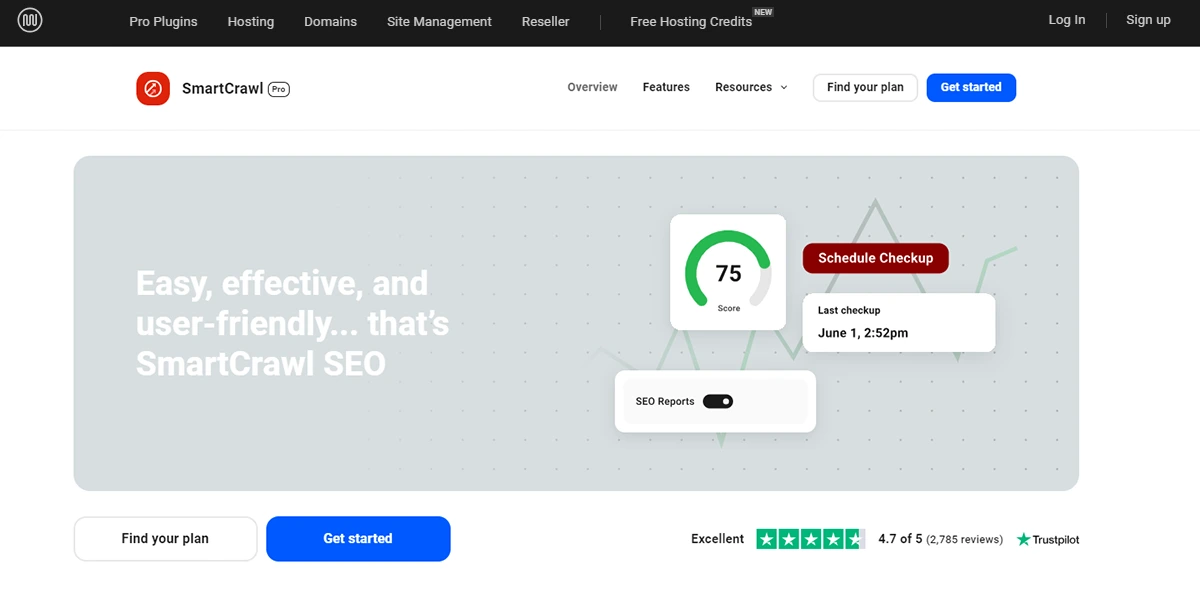Click the SmartCrawl product name text
Image resolution: width=1200 pixels, height=600 pixels.
[223, 88]
